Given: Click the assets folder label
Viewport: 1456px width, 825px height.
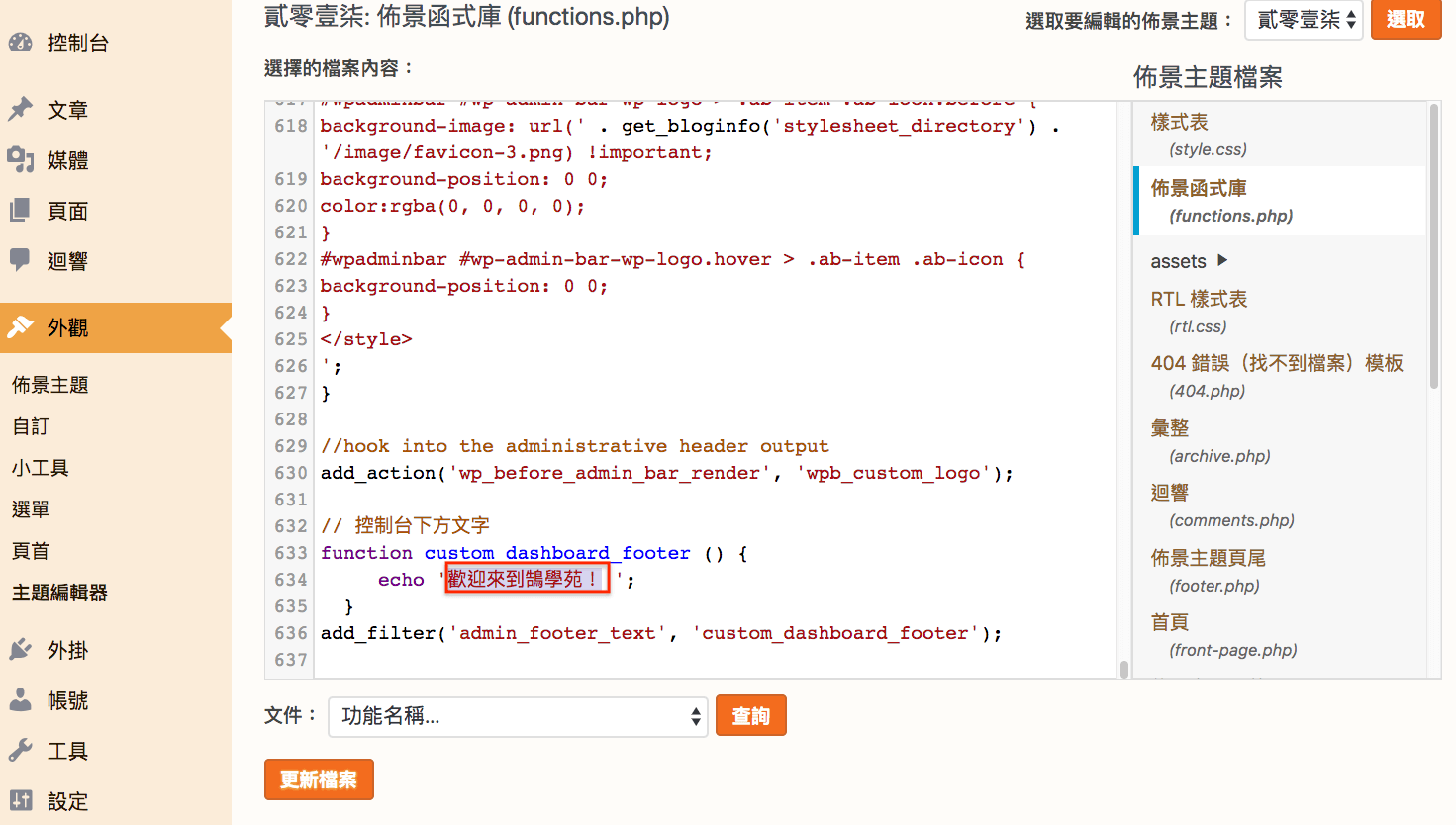Looking at the screenshot, I should pyautogui.click(x=1178, y=261).
